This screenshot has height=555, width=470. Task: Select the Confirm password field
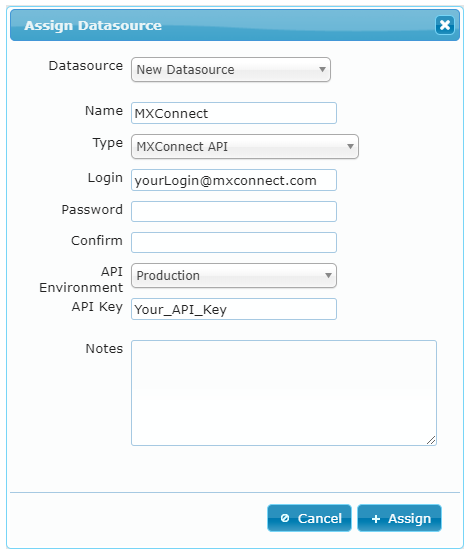click(234, 242)
